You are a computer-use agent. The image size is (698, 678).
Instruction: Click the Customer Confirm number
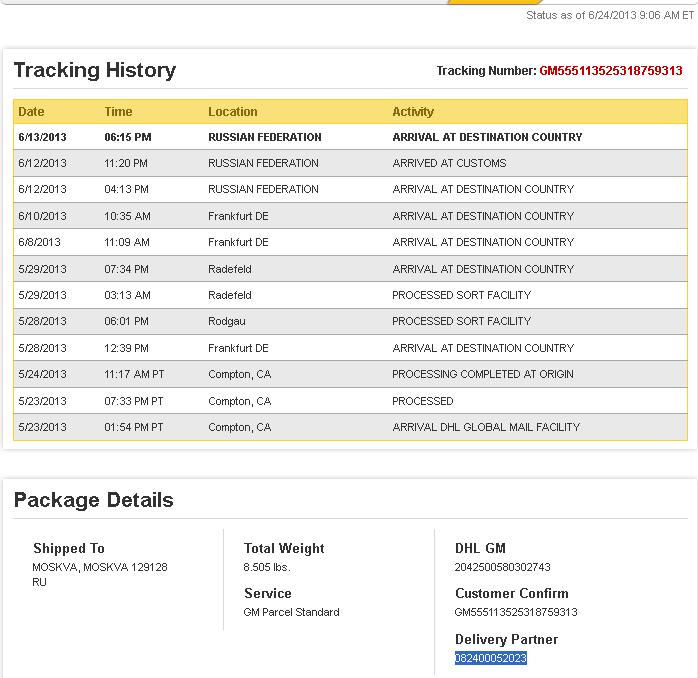(x=516, y=612)
